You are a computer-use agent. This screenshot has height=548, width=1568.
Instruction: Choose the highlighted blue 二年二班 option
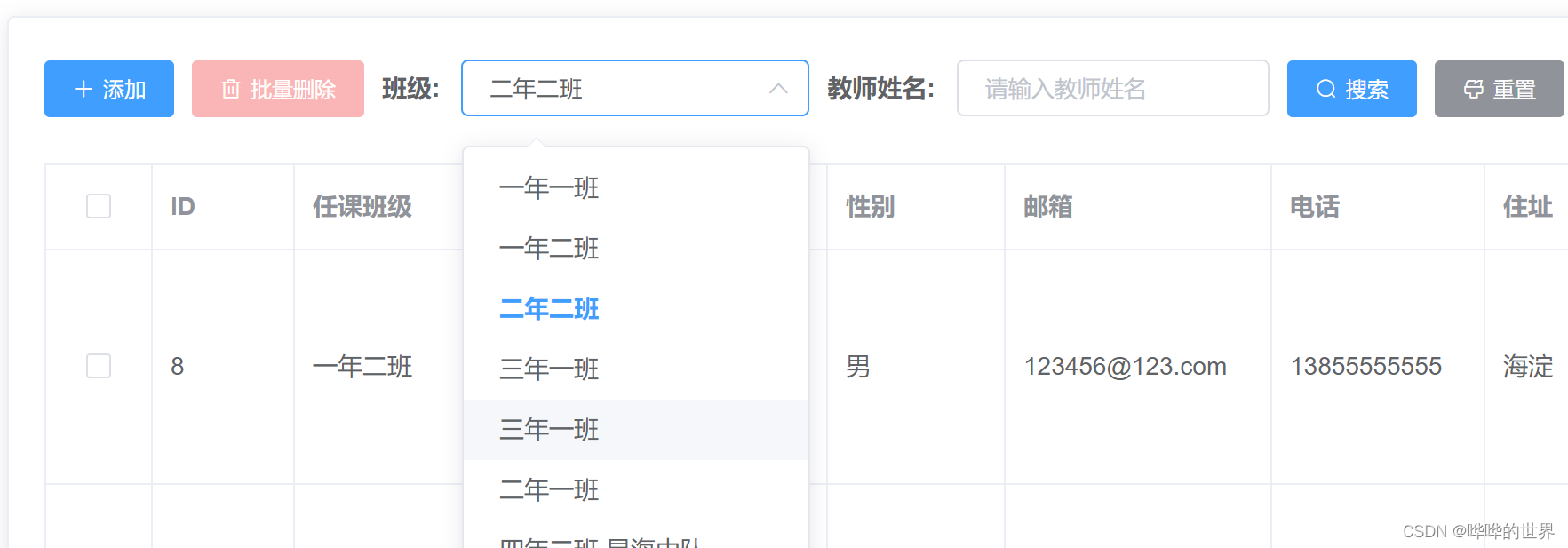click(x=635, y=309)
